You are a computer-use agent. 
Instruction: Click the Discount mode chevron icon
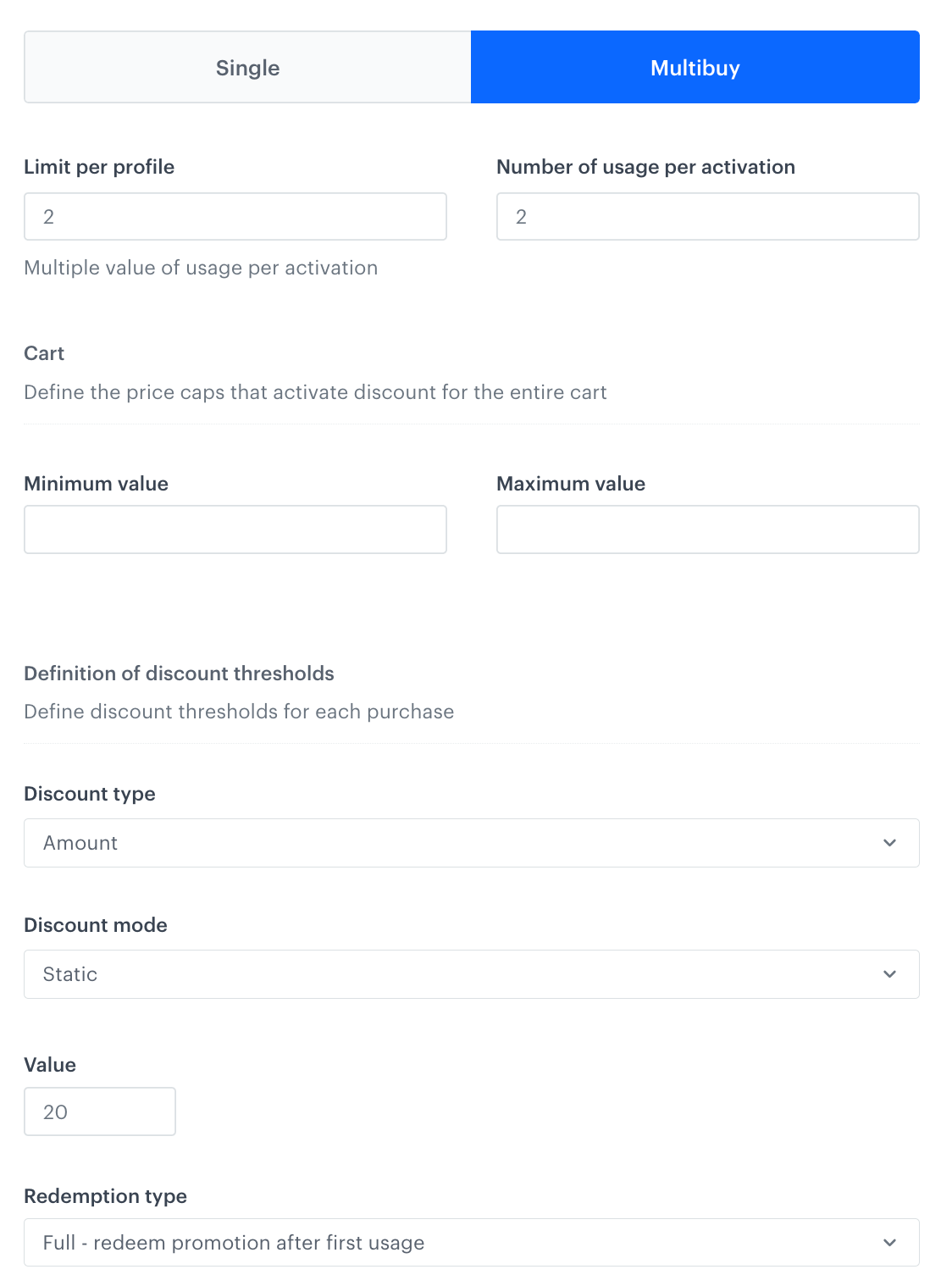tap(888, 973)
